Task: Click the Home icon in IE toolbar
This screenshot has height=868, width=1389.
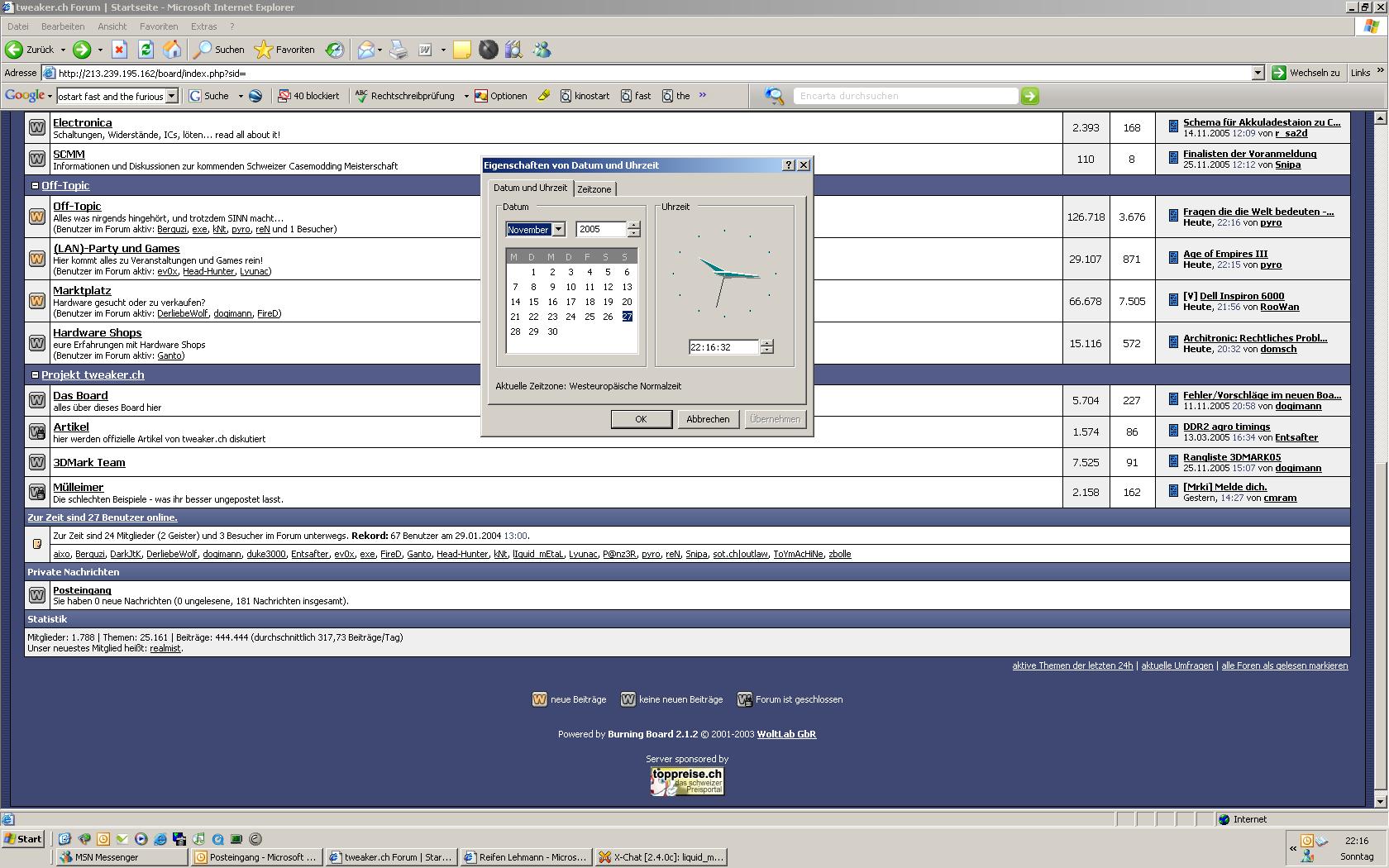Action: click(x=172, y=50)
